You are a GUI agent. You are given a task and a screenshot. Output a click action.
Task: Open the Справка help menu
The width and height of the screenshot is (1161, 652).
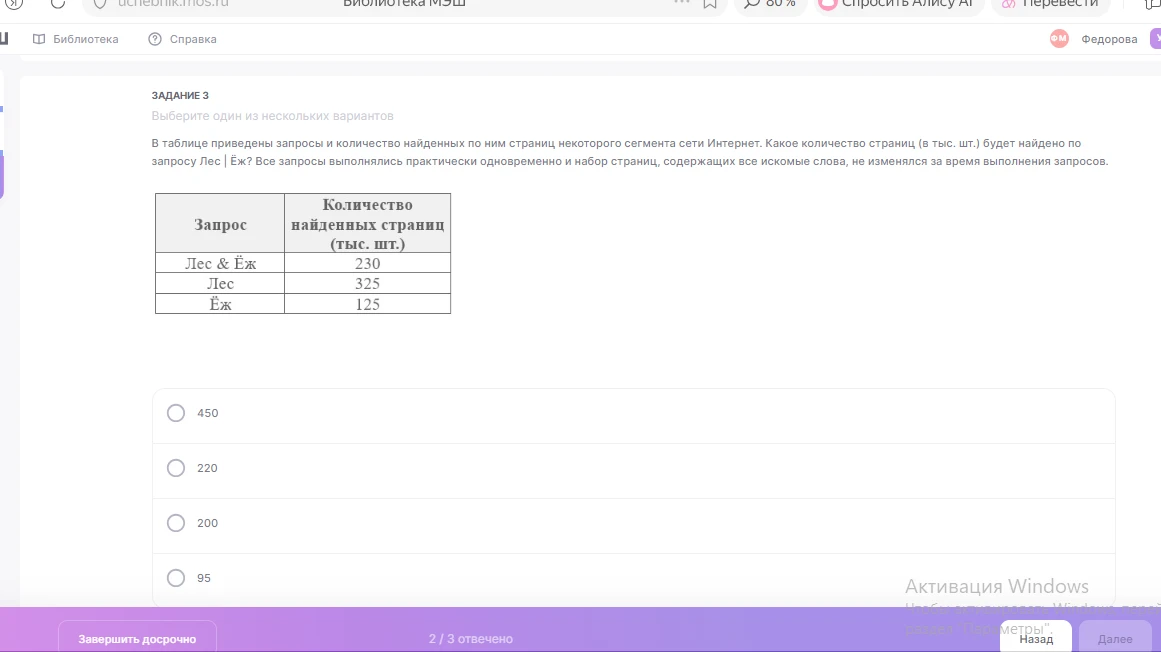182,39
